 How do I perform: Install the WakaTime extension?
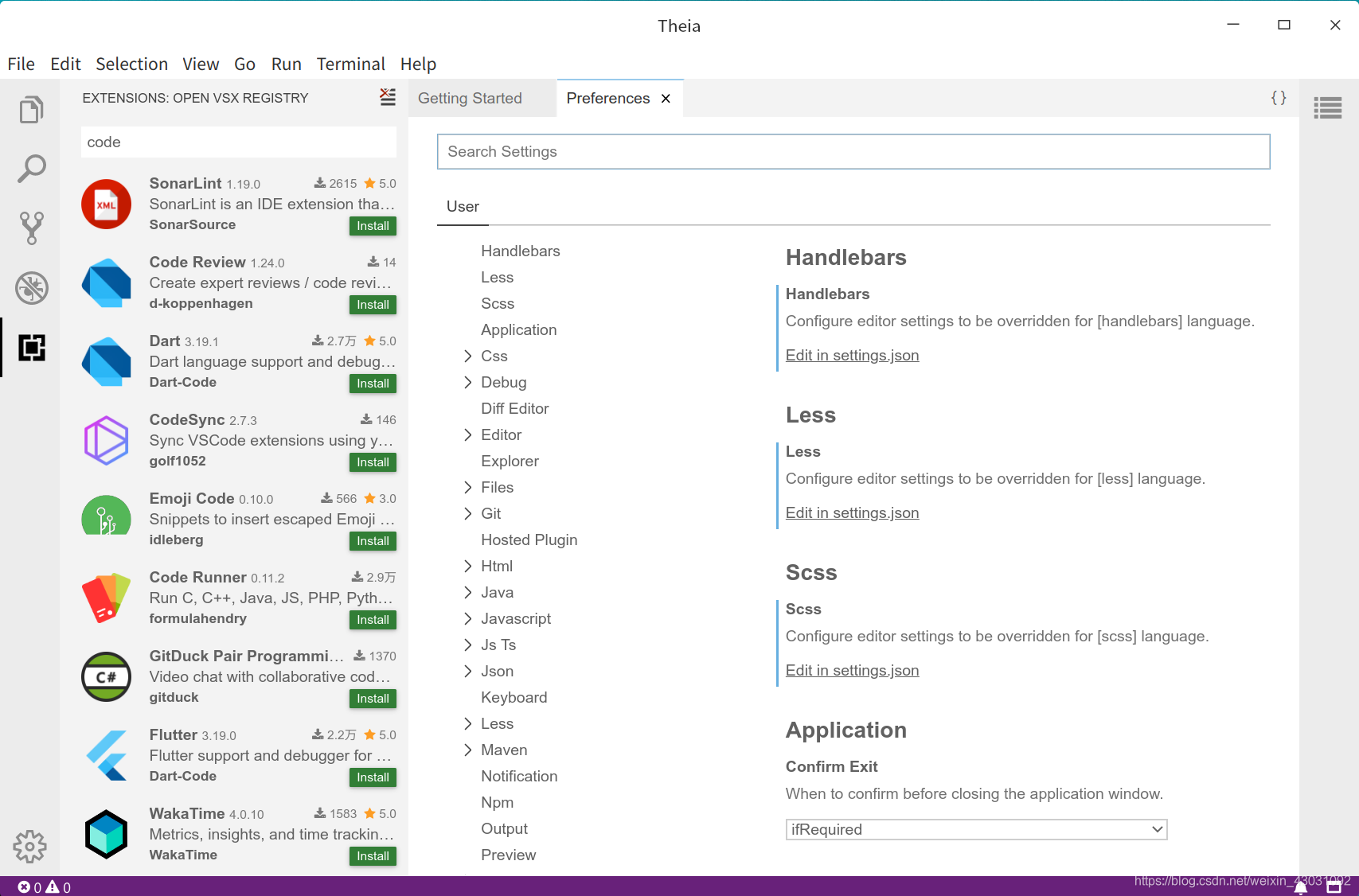tap(373, 856)
